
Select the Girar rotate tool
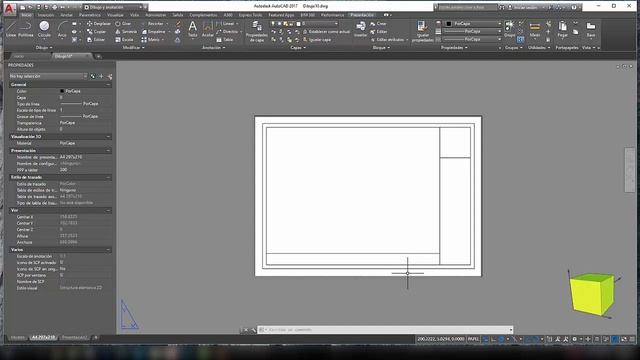click(x=123, y=24)
